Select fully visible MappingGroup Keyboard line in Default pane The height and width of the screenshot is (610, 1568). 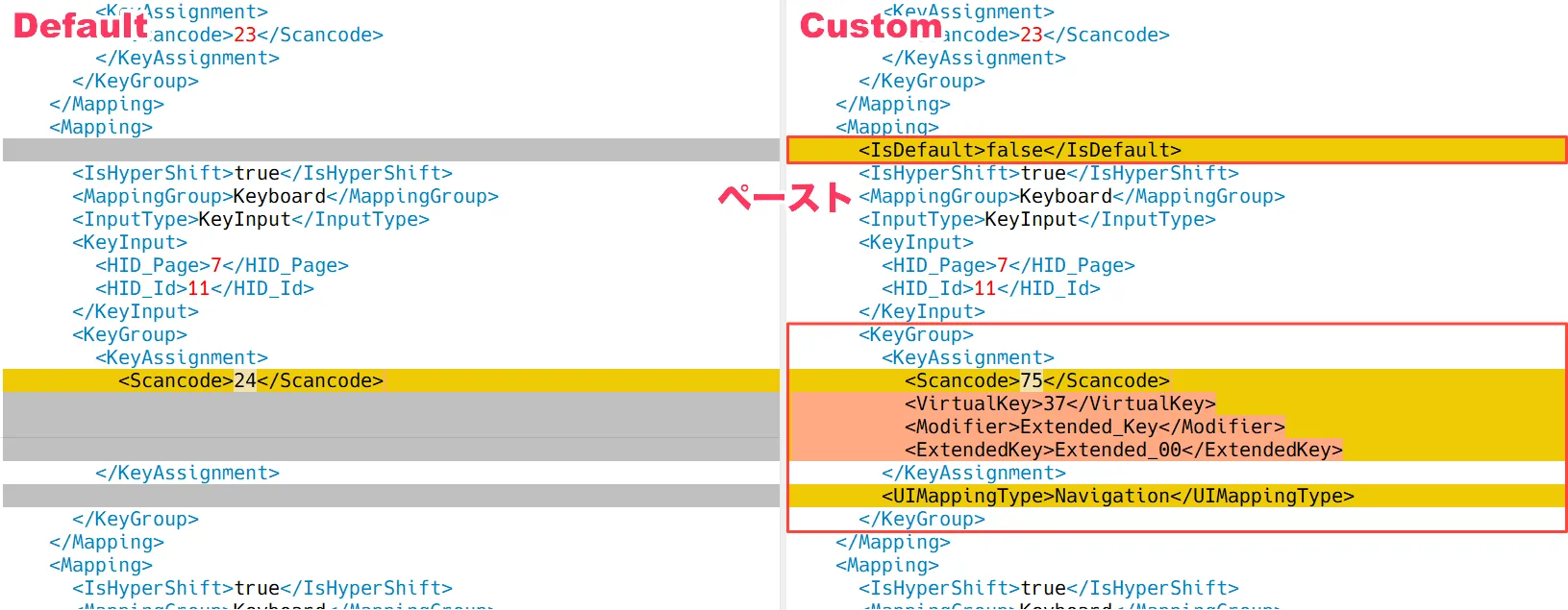[x=286, y=196]
